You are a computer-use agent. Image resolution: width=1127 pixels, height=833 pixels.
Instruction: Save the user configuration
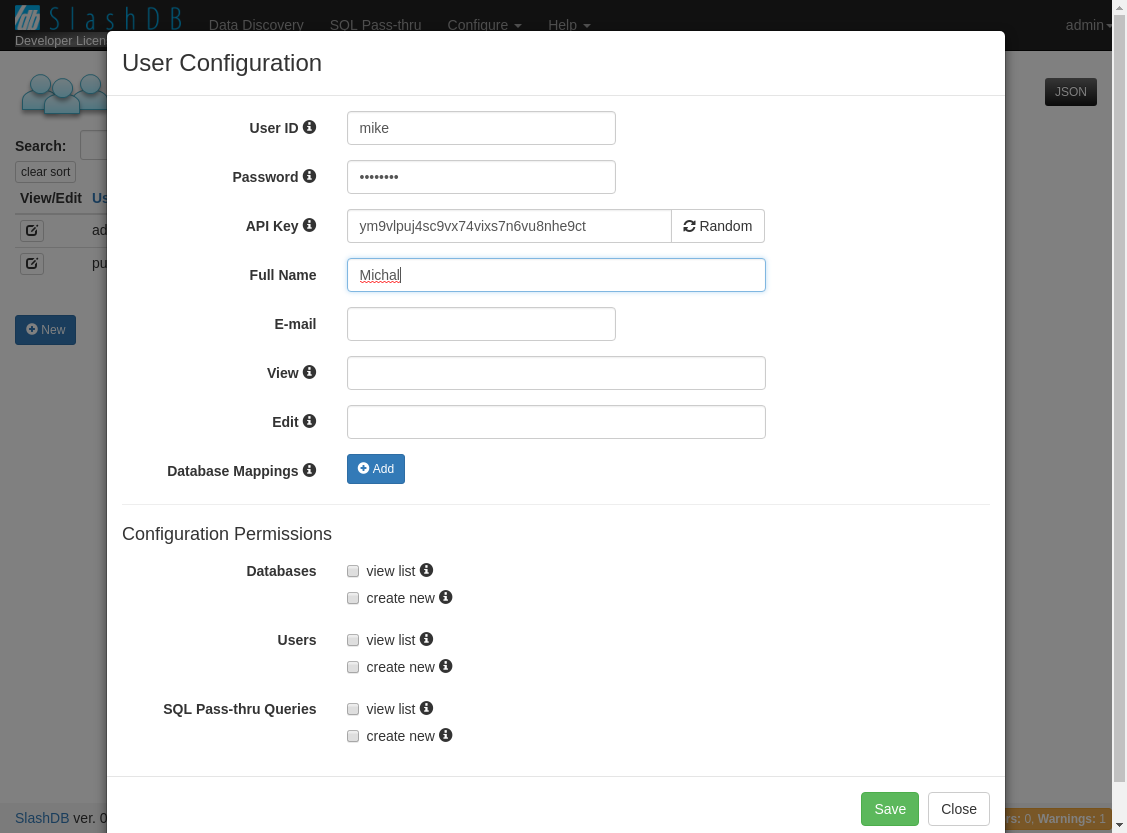tap(890, 809)
